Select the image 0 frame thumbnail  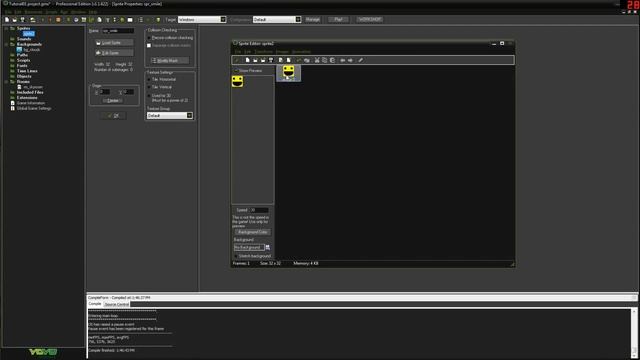pyautogui.click(x=289, y=73)
